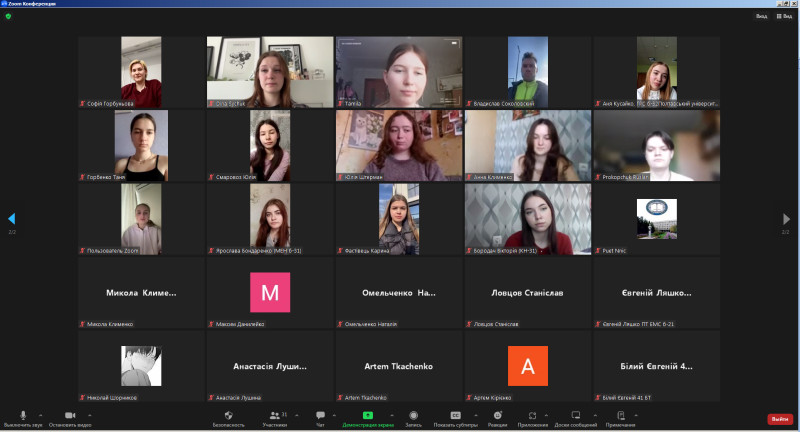Viewport: 800px width, 432px height.
Task: Open the Вид view menu at top right
Action: (x=762, y=16)
